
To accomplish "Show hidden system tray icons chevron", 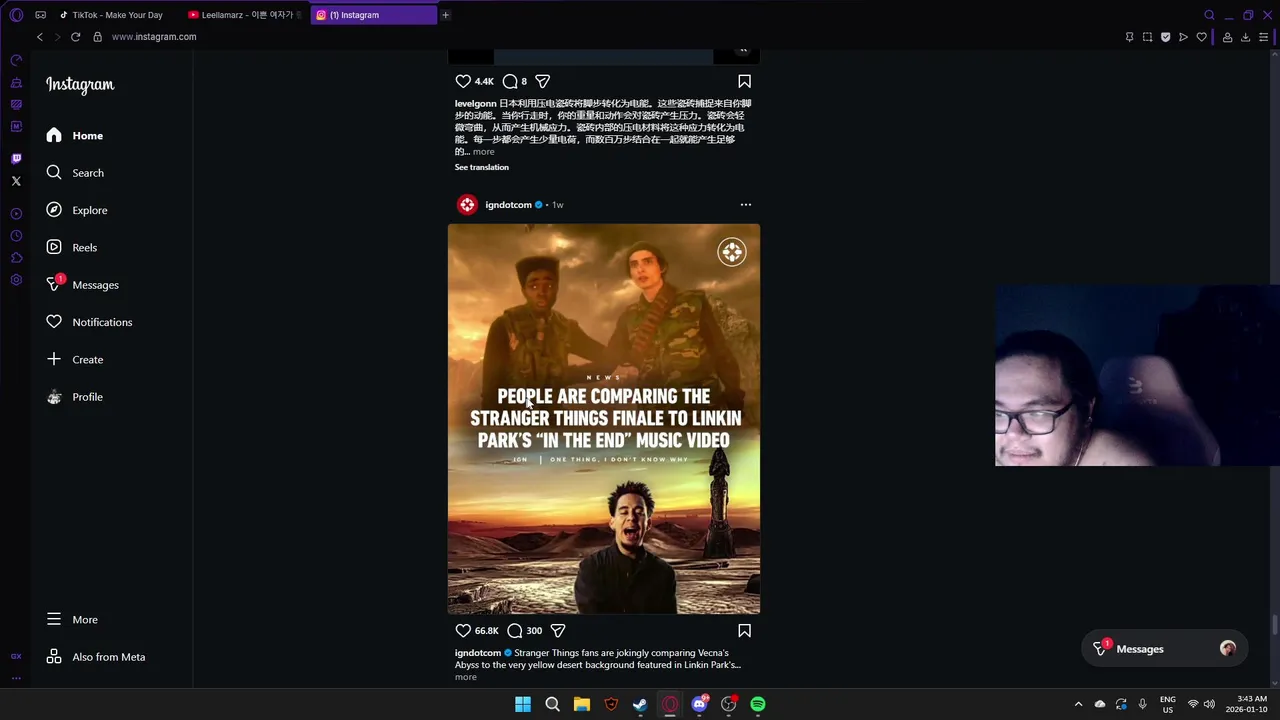I will [x=1078, y=704].
